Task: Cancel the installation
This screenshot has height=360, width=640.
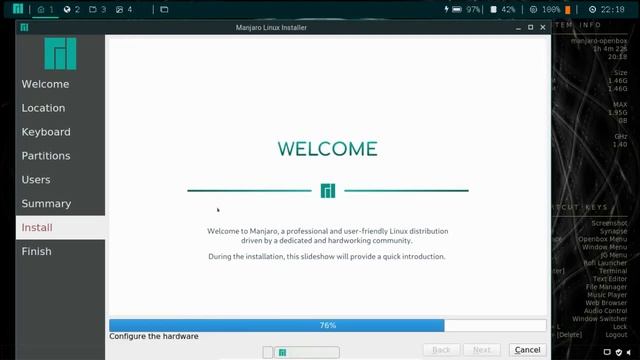Action: click(x=527, y=350)
